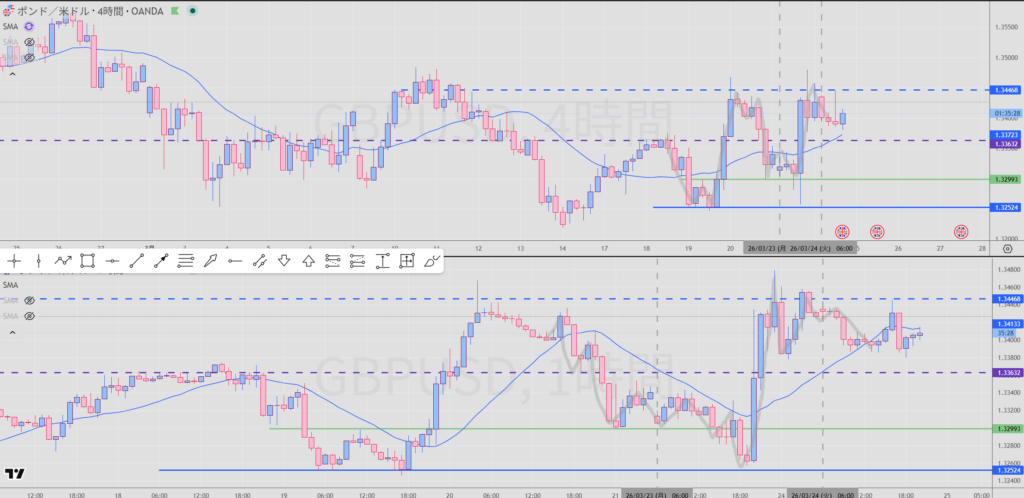Choose the rectangle shape drawing tool
The height and width of the screenshot is (498, 1024).
pos(87,261)
